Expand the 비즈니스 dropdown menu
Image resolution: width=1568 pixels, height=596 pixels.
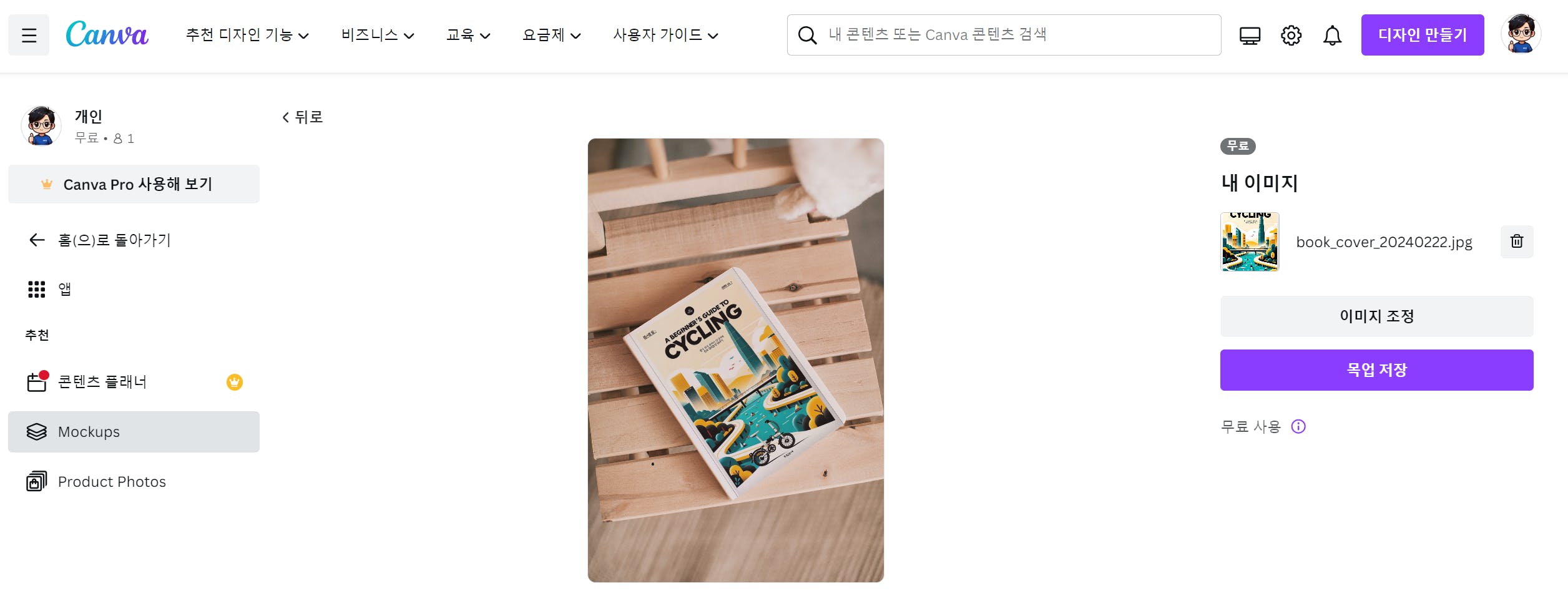tap(378, 35)
